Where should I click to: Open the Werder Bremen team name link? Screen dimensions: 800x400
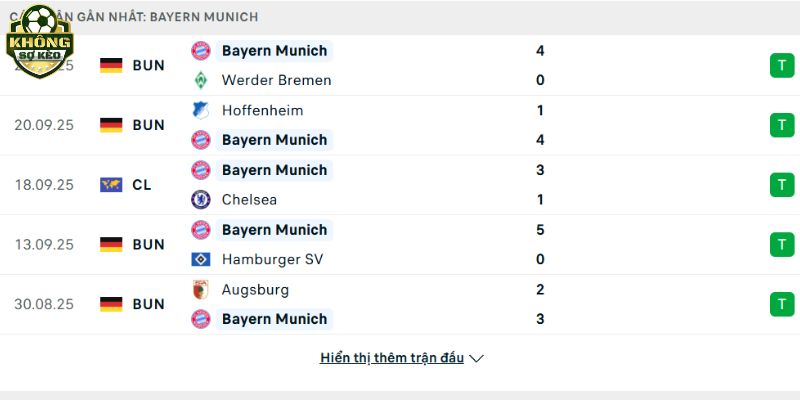(x=276, y=80)
